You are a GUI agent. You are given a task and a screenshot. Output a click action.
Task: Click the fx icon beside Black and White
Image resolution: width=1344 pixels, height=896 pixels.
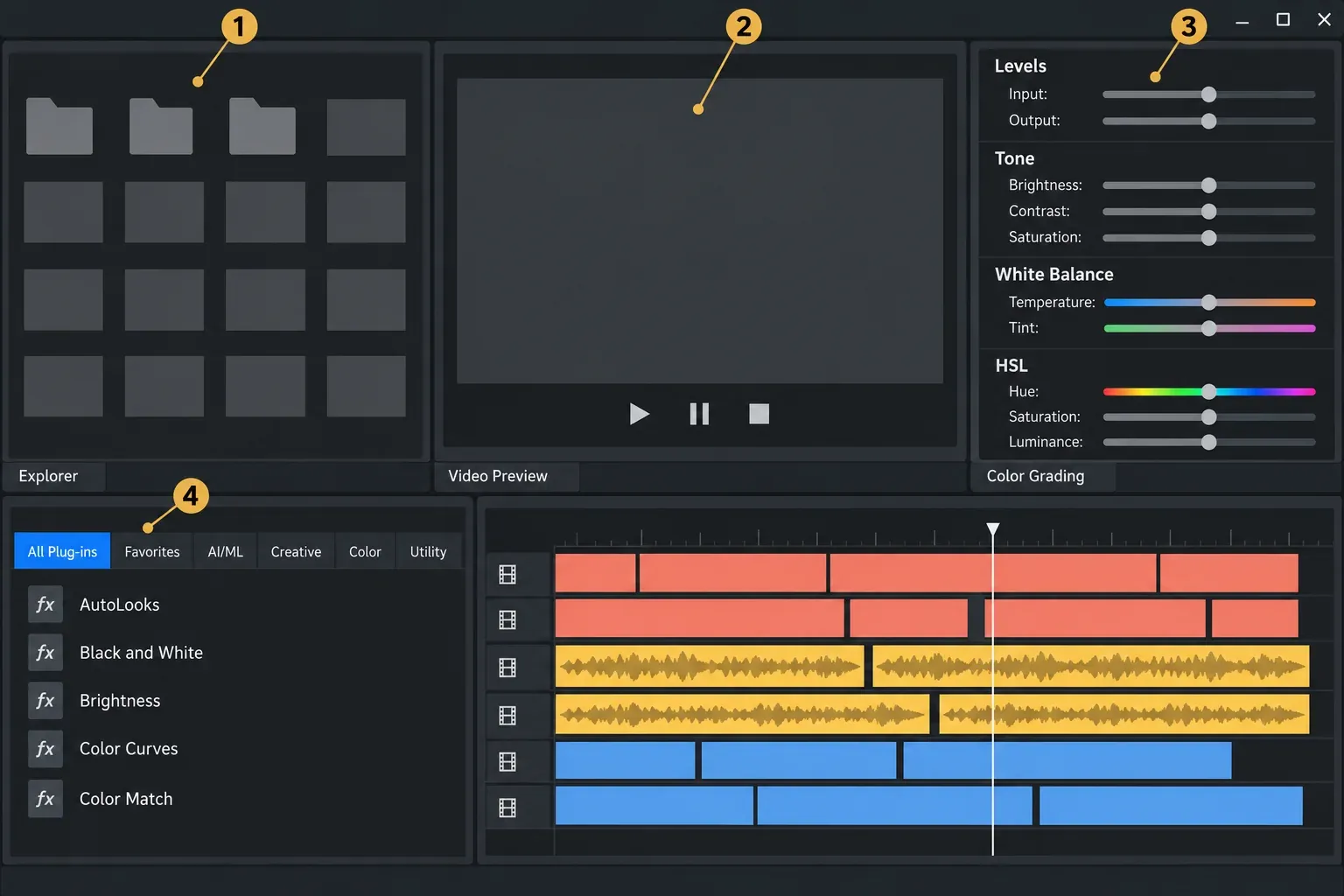pyautogui.click(x=45, y=653)
